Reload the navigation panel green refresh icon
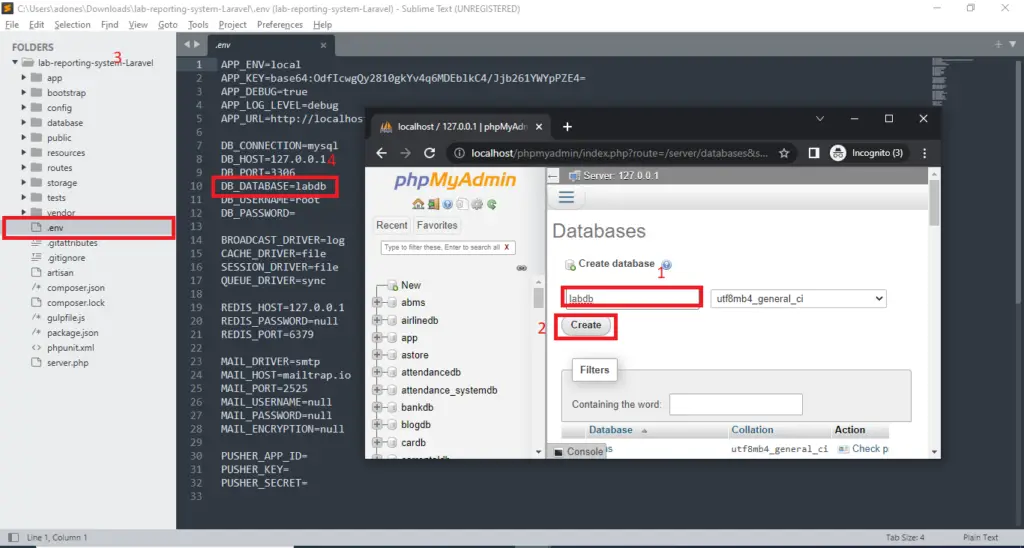Image resolution: width=1024 pixels, height=548 pixels. coord(492,204)
